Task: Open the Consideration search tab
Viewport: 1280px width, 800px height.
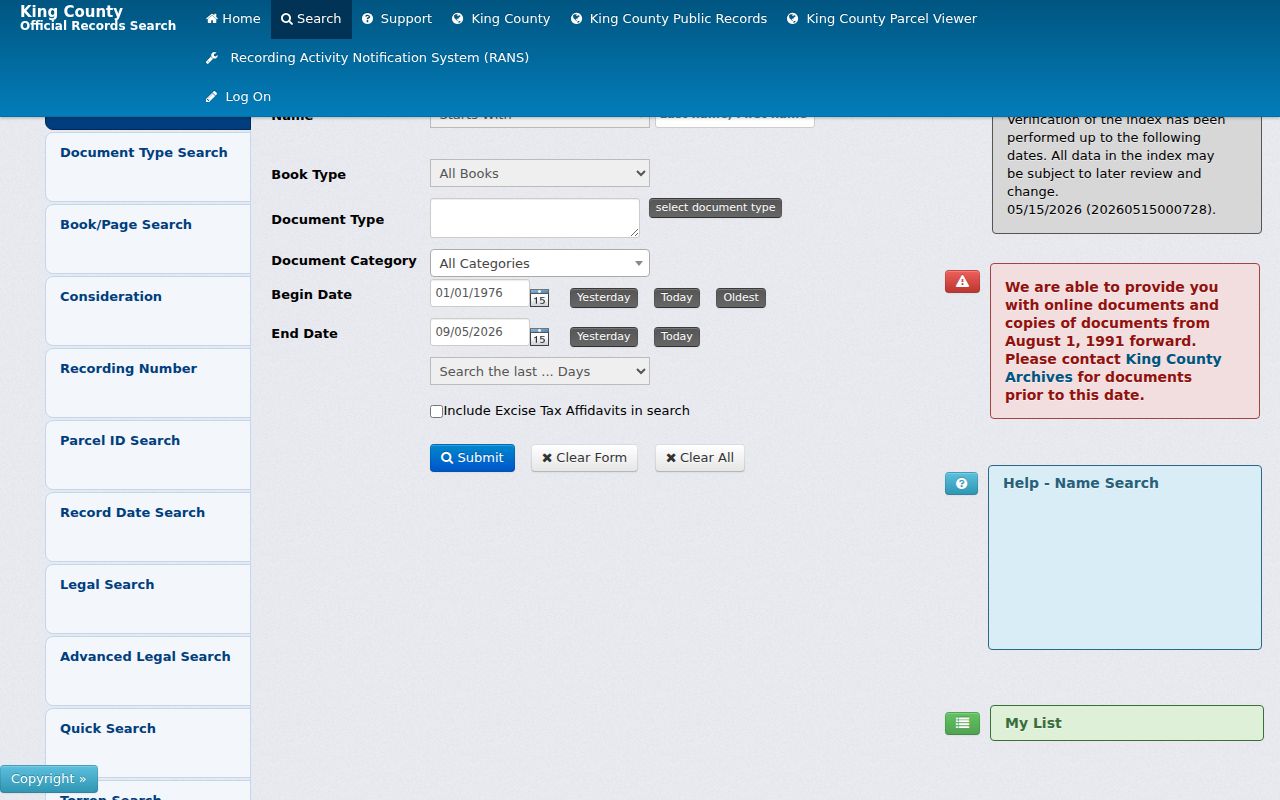Action: 148,311
